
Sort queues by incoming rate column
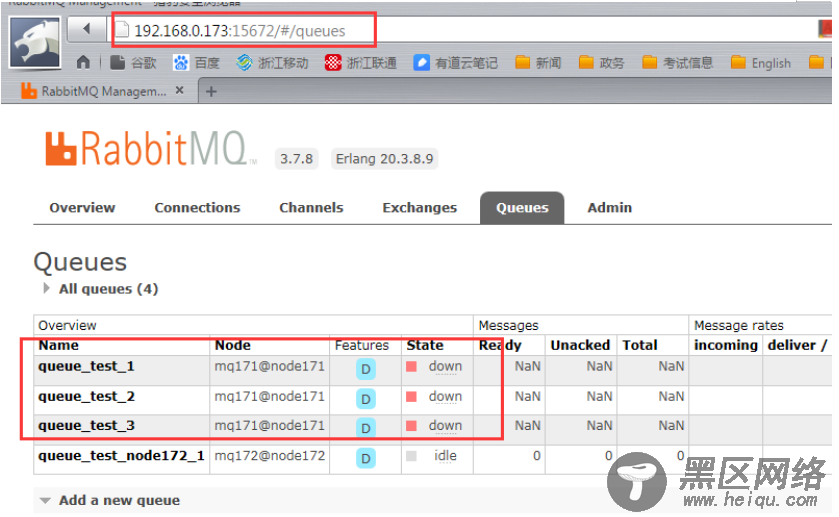726,345
